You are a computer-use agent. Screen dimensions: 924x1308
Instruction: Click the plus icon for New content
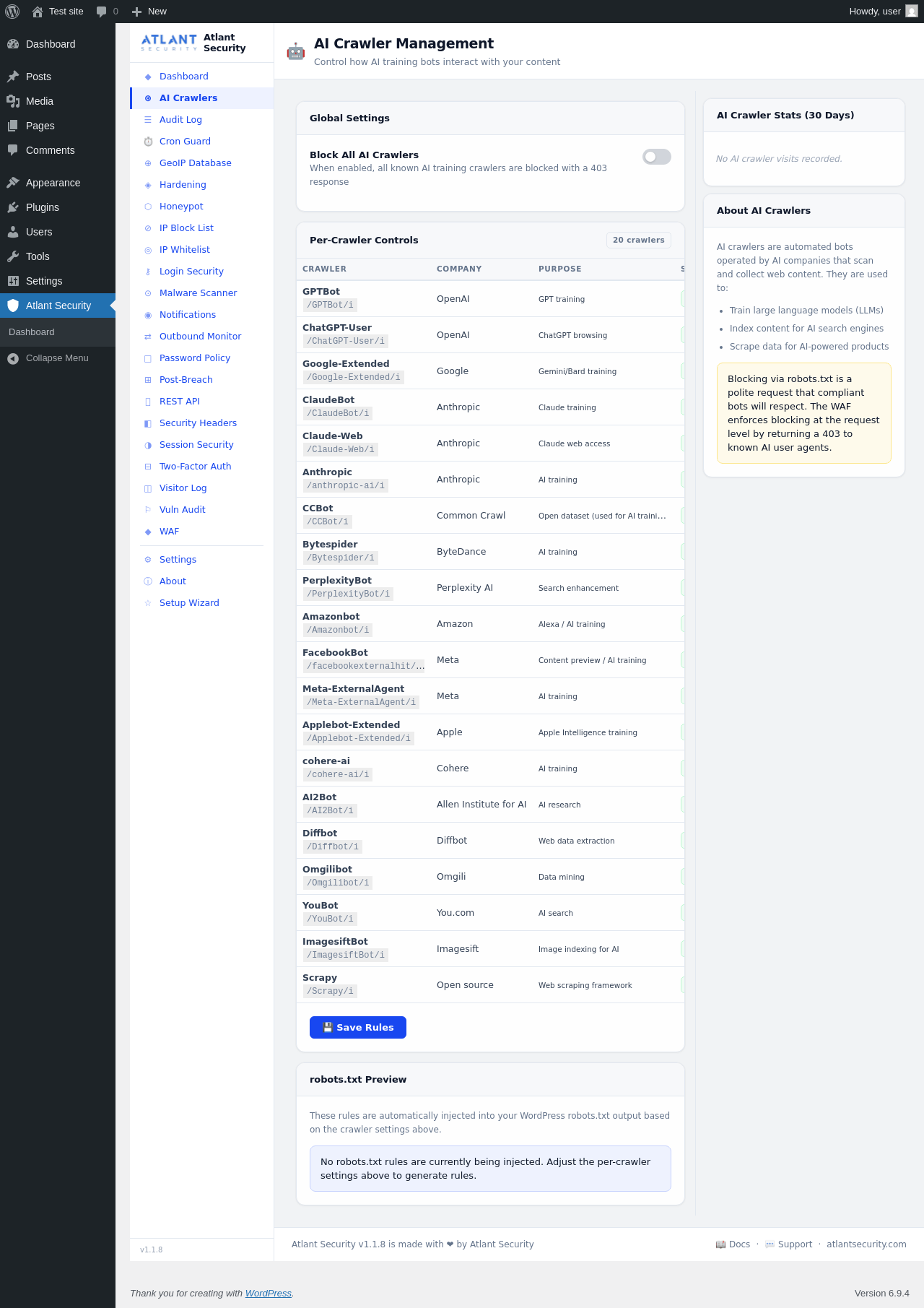[x=136, y=12]
